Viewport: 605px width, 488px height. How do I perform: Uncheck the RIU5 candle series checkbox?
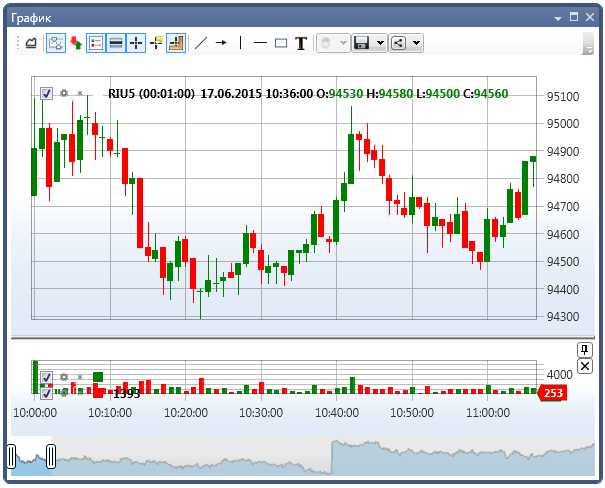tap(46, 93)
